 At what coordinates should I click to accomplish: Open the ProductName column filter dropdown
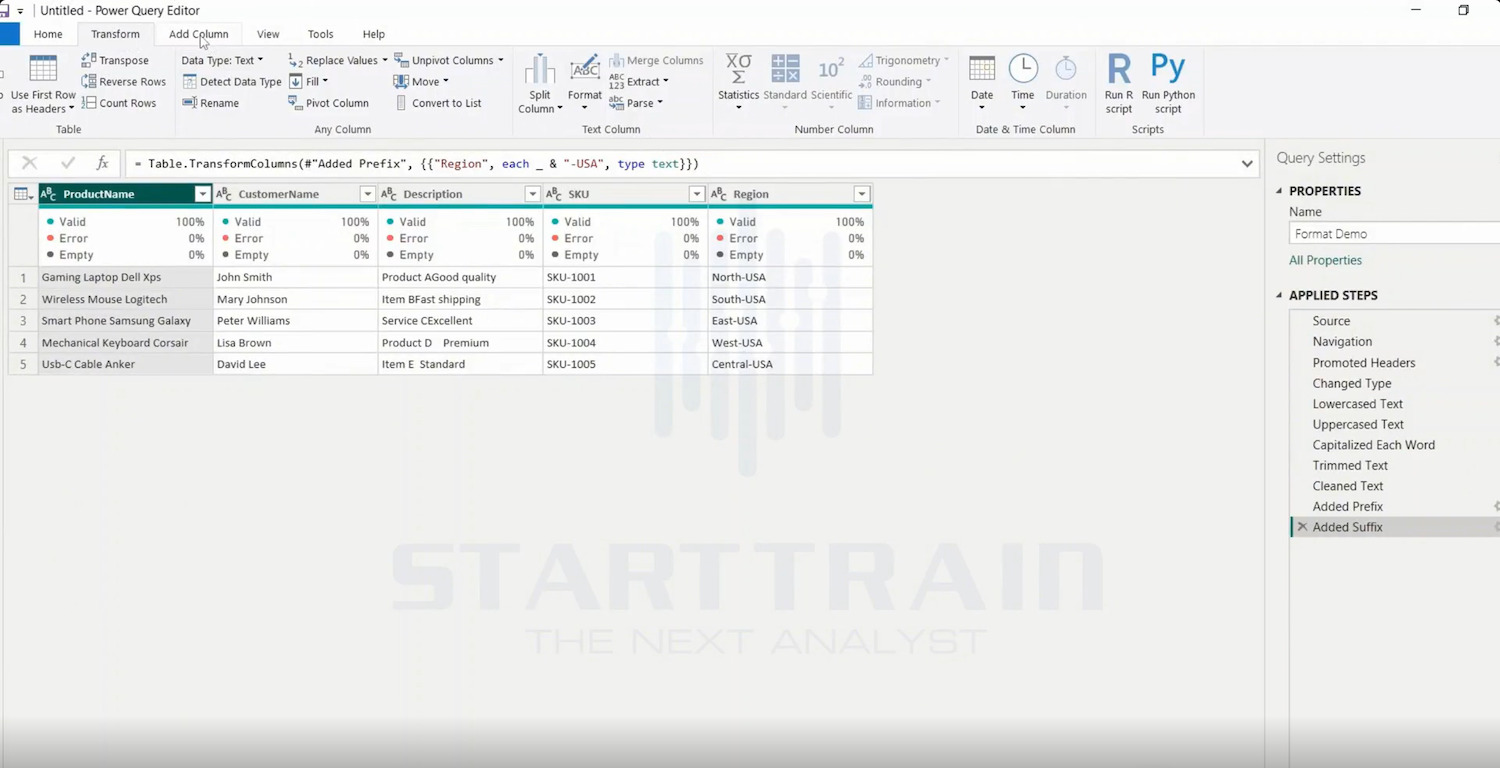tap(202, 194)
